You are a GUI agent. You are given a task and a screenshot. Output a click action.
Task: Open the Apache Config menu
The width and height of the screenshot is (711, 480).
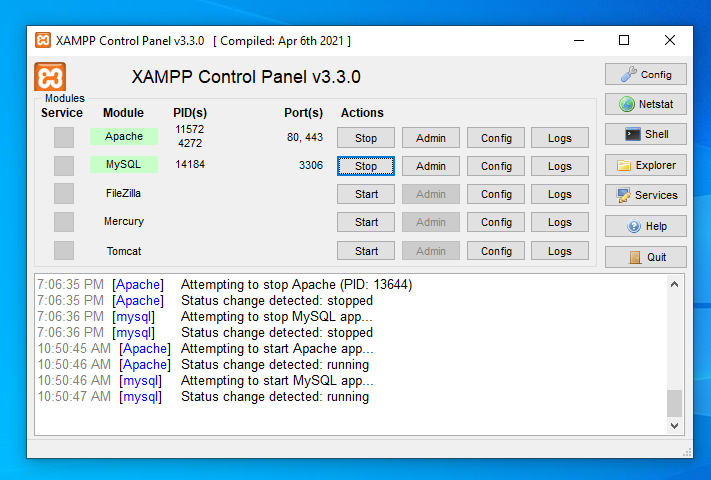[x=496, y=138]
